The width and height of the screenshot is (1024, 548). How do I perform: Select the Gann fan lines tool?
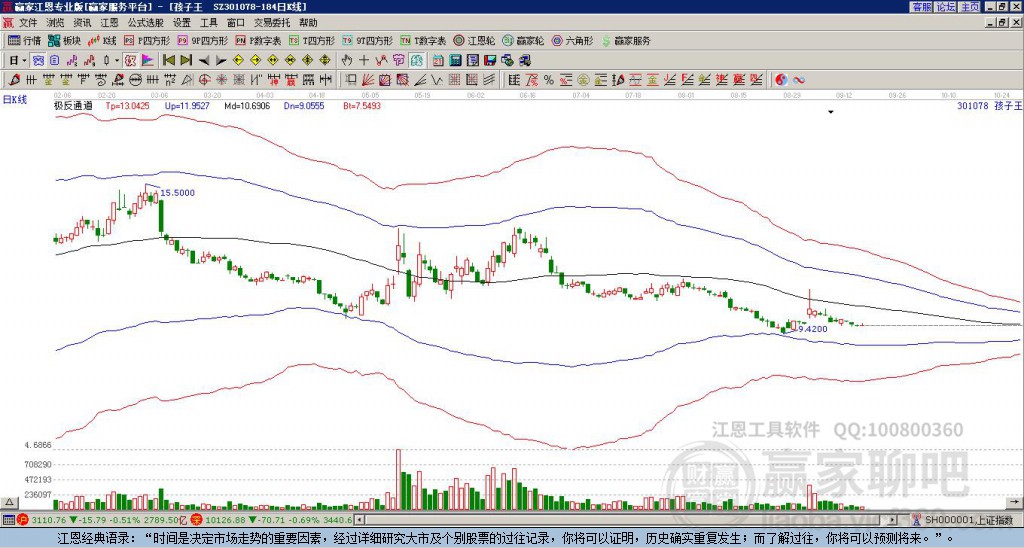(367, 80)
